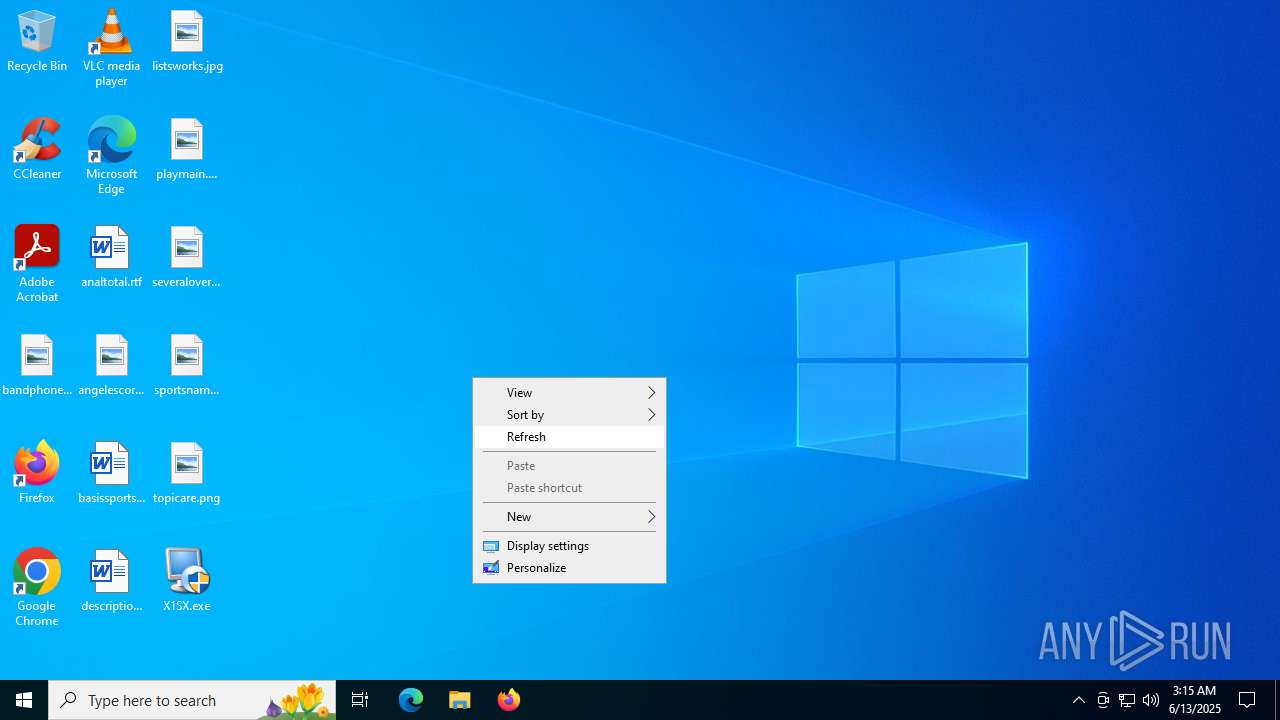Show hidden system tray icons
The image size is (1280, 720).
(x=1079, y=700)
